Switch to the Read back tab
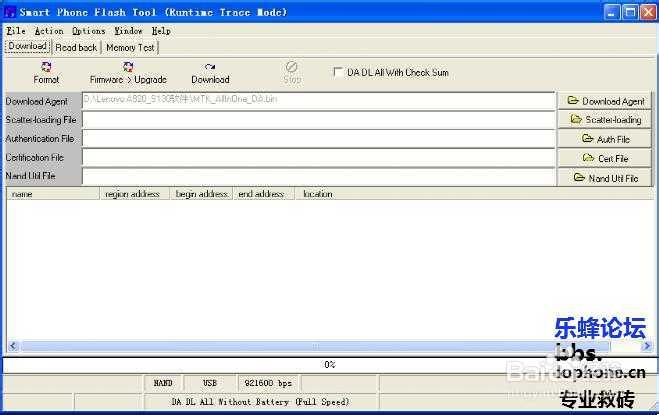 point(76,48)
